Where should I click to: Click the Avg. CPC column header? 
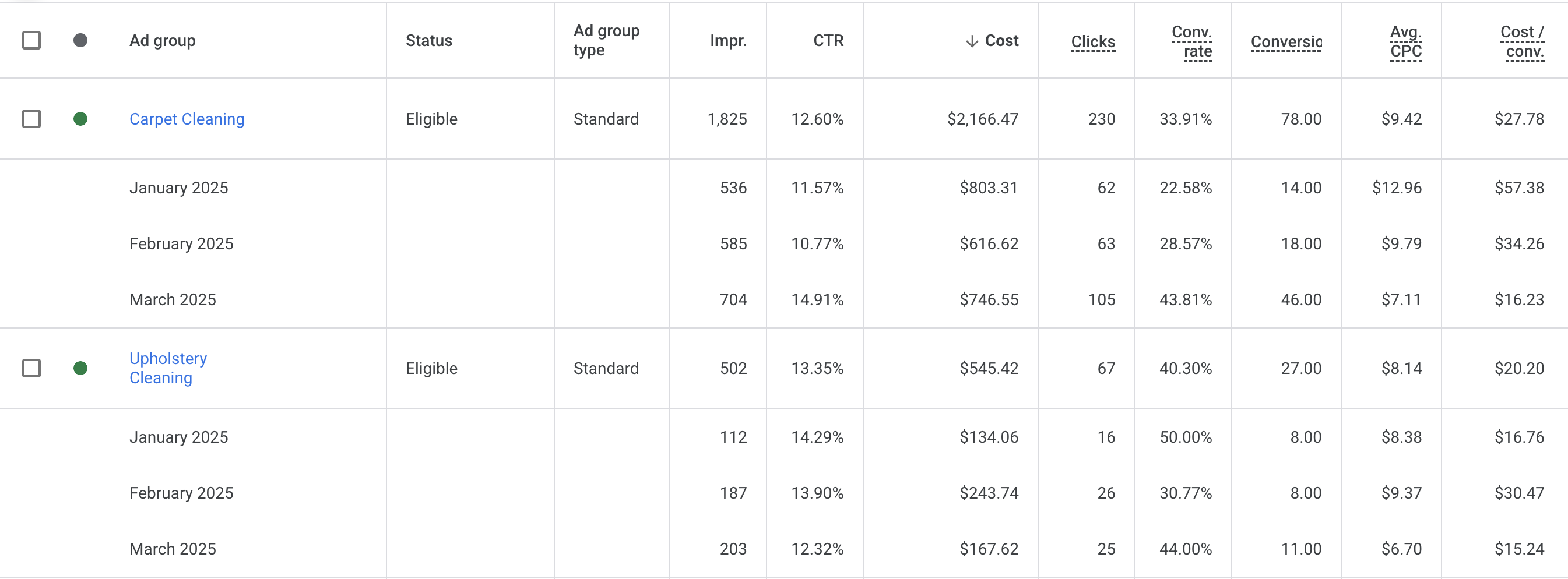point(1405,41)
